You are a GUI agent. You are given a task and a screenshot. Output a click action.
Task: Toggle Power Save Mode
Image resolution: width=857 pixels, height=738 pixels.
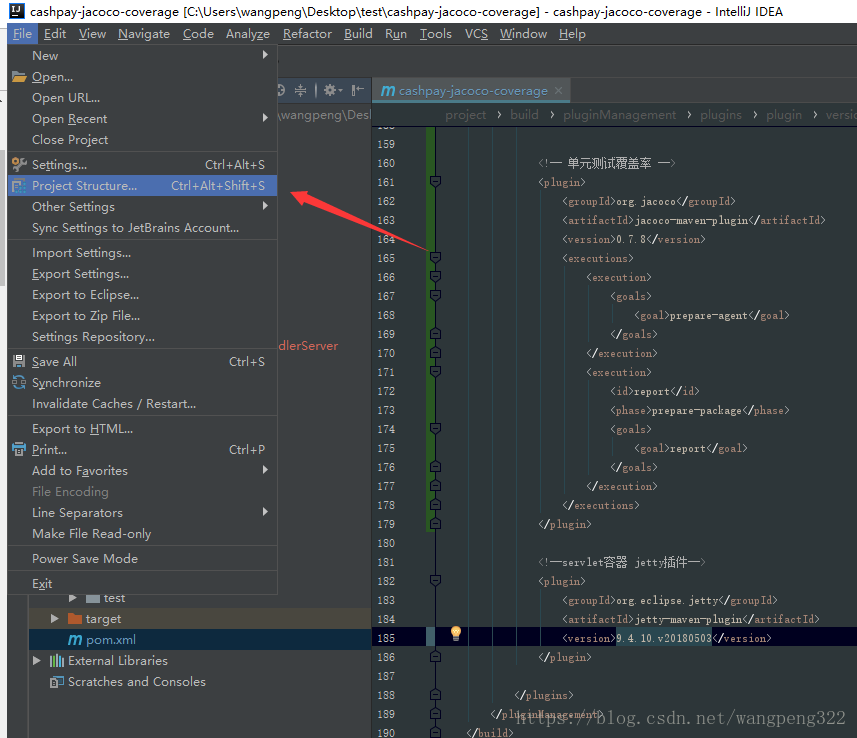[143, 559]
